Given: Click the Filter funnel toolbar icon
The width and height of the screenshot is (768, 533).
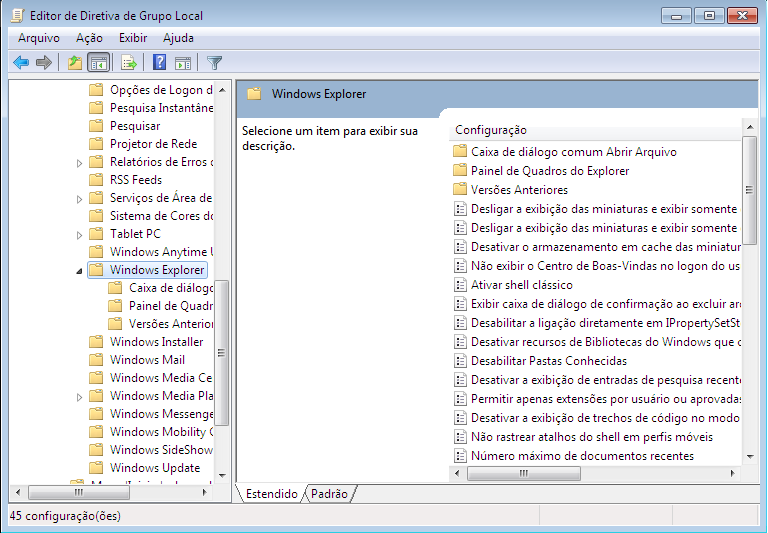Looking at the screenshot, I should (x=215, y=63).
